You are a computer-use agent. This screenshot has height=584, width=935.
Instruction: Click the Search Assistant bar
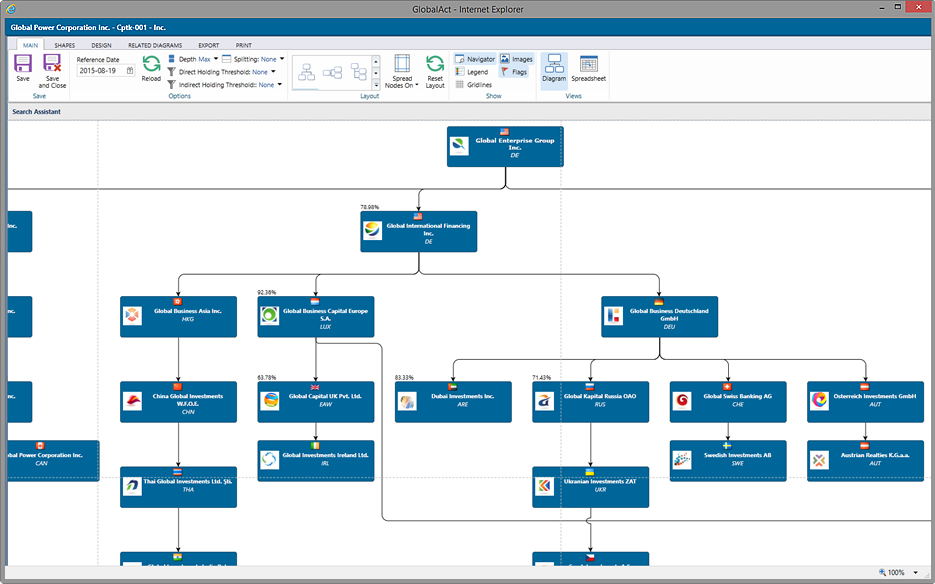[x=468, y=112]
